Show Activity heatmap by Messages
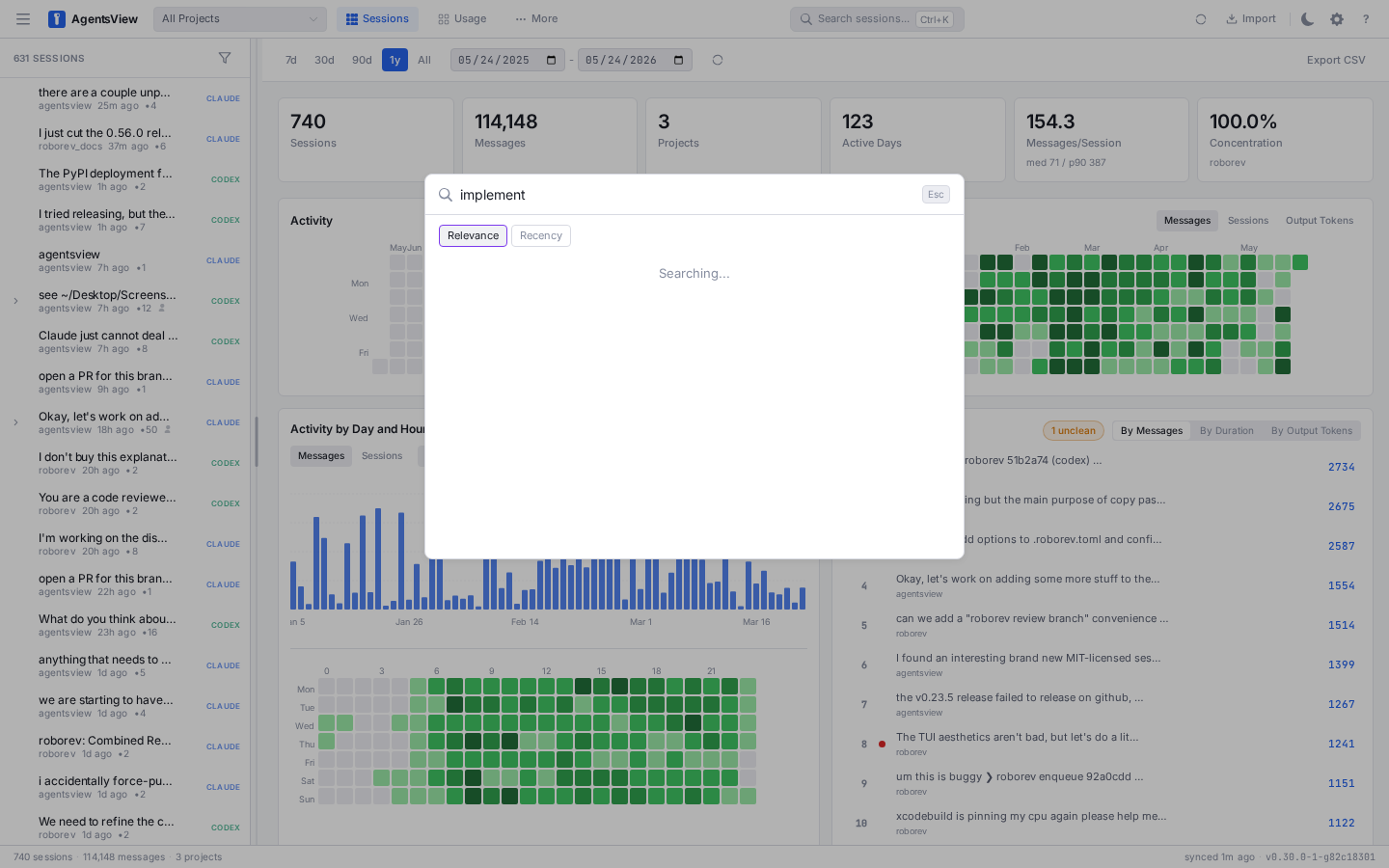The height and width of the screenshot is (868, 1389). pyautogui.click(x=1187, y=221)
